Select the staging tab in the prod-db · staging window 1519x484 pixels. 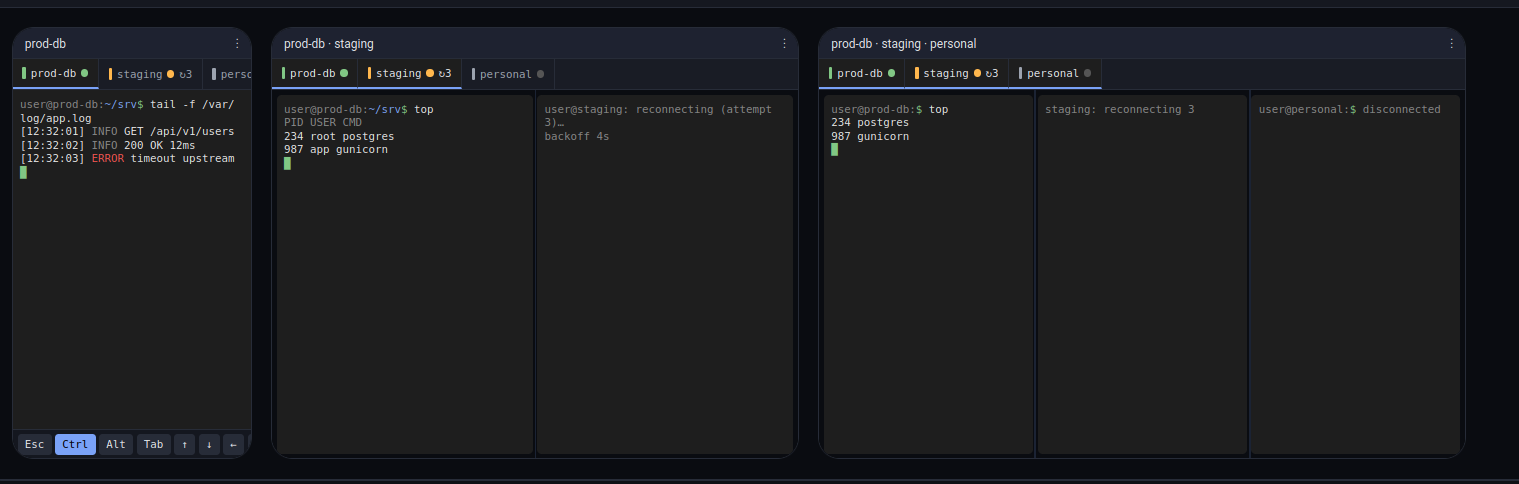[410, 74]
